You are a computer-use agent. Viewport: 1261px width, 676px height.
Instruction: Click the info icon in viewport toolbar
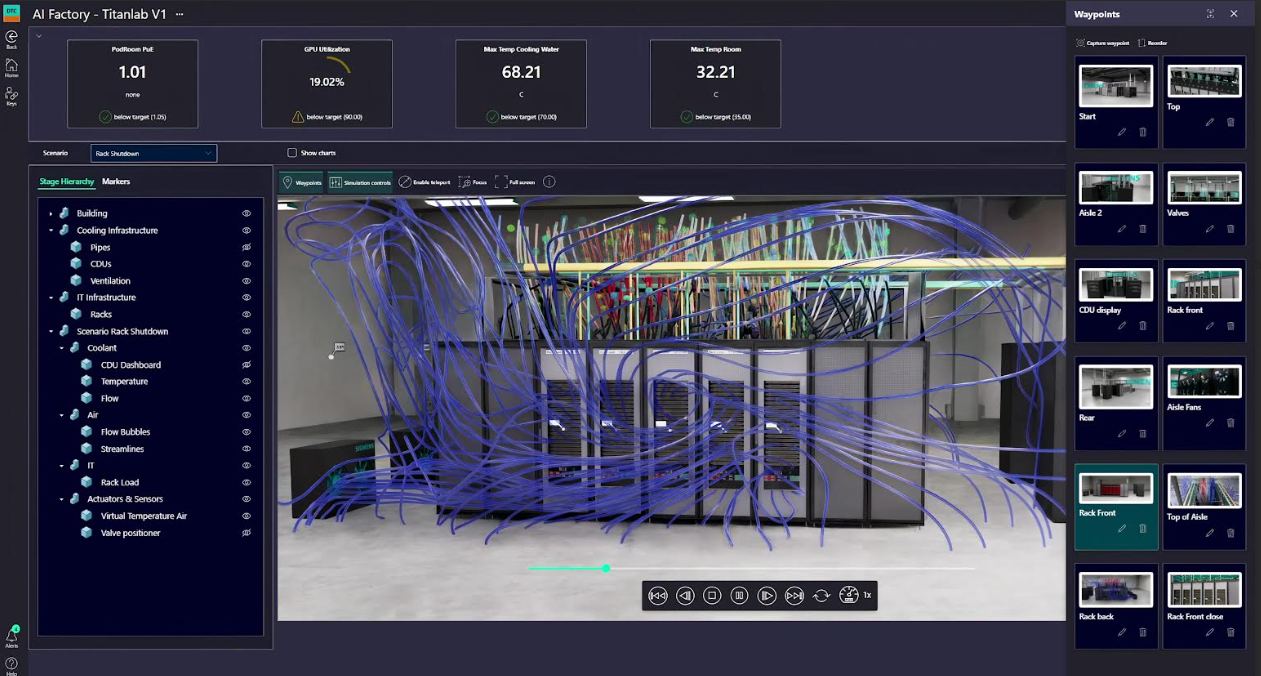coord(549,182)
